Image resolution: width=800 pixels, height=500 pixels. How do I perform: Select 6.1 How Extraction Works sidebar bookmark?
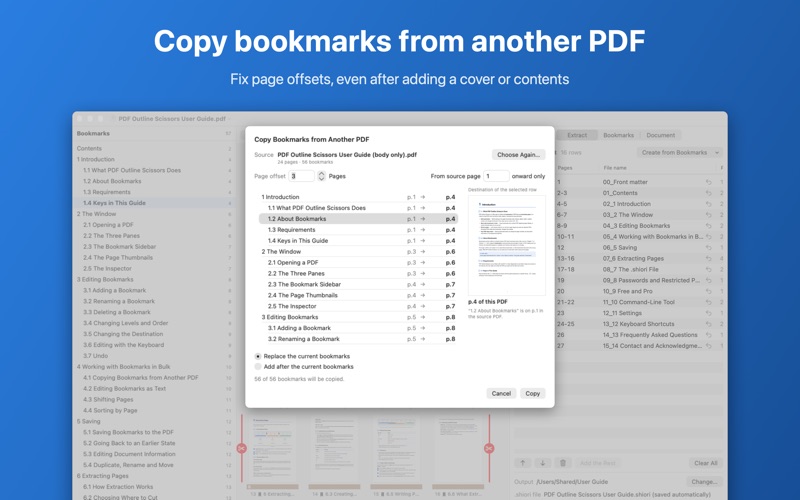(x=153, y=487)
